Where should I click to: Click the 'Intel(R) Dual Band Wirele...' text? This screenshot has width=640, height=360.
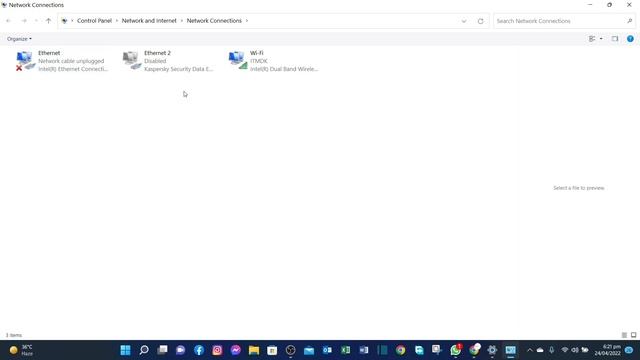(x=284, y=69)
